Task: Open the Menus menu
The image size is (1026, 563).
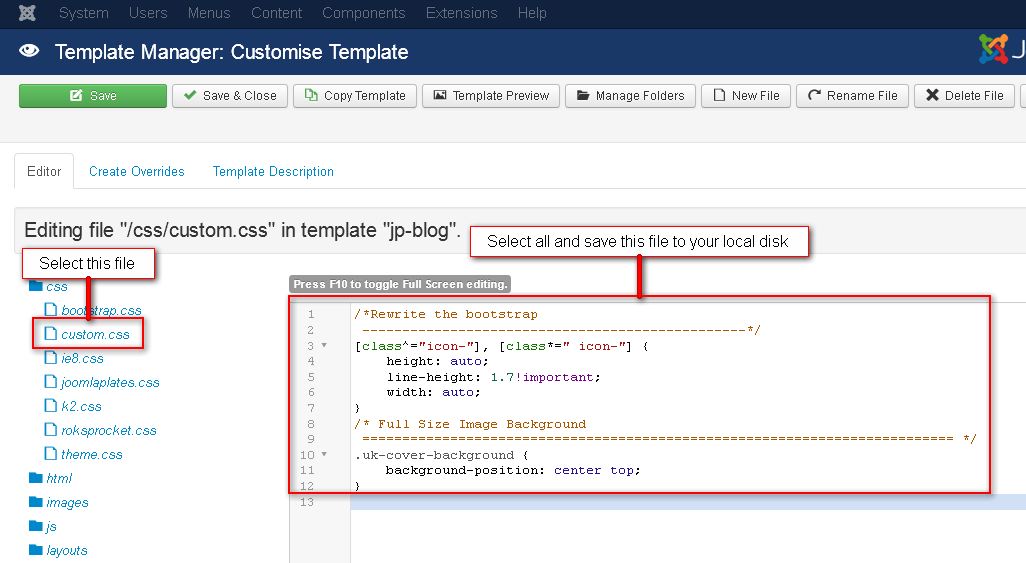Action: tap(209, 13)
